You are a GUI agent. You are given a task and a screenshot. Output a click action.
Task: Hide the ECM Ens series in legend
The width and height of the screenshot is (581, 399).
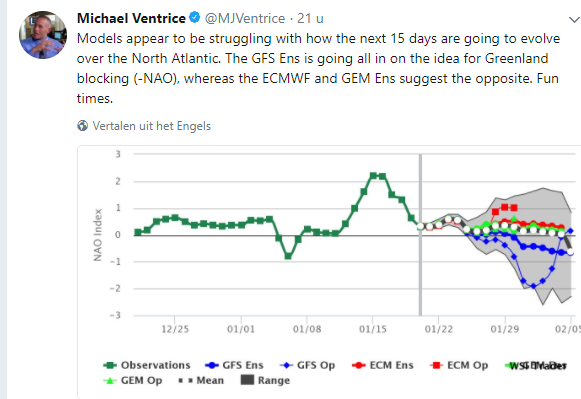(383, 365)
